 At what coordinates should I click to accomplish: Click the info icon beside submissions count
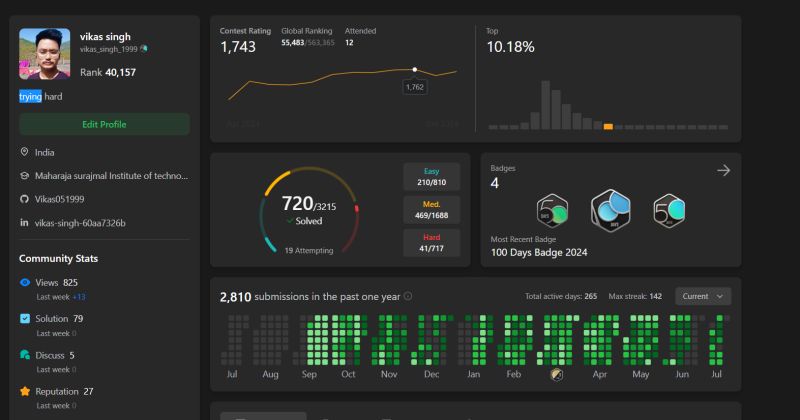click(408, 296)
